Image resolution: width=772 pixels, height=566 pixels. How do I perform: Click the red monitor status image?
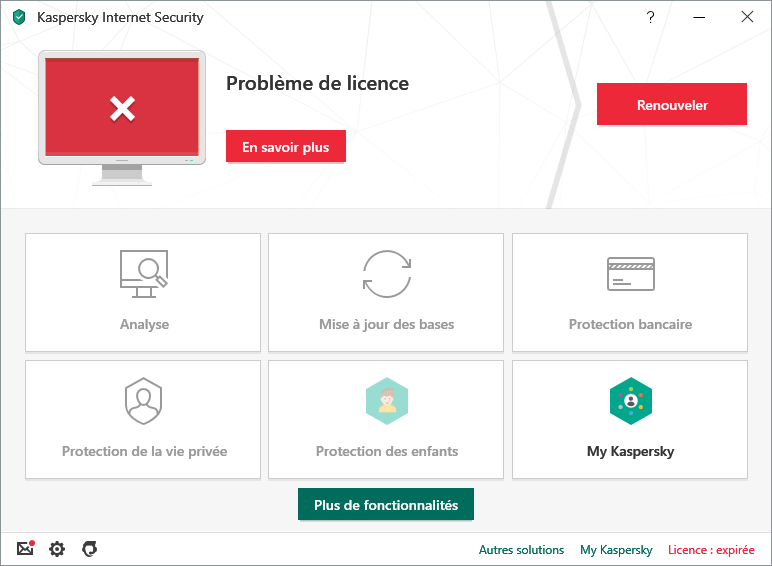122,110
